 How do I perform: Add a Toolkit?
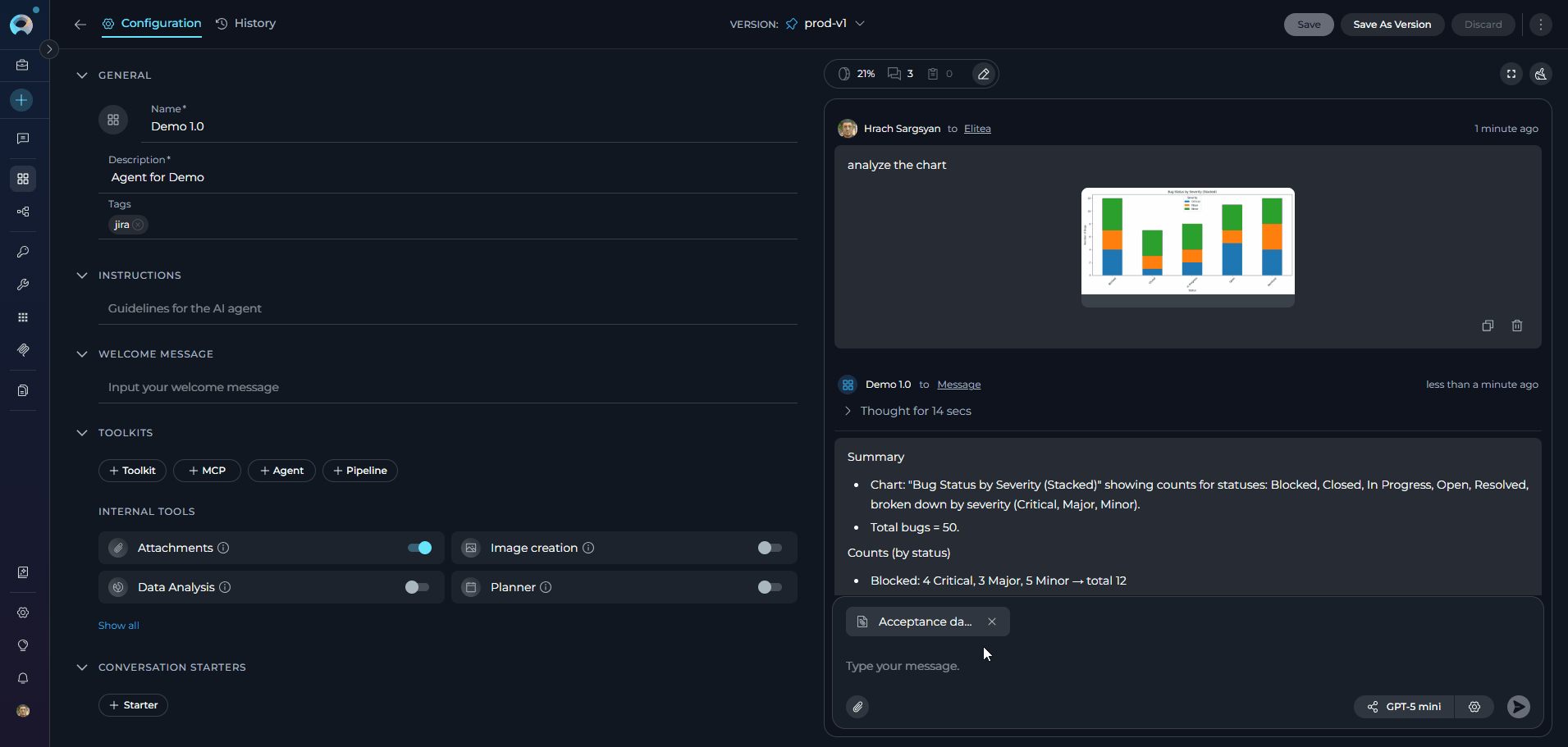tap(132, 471)
